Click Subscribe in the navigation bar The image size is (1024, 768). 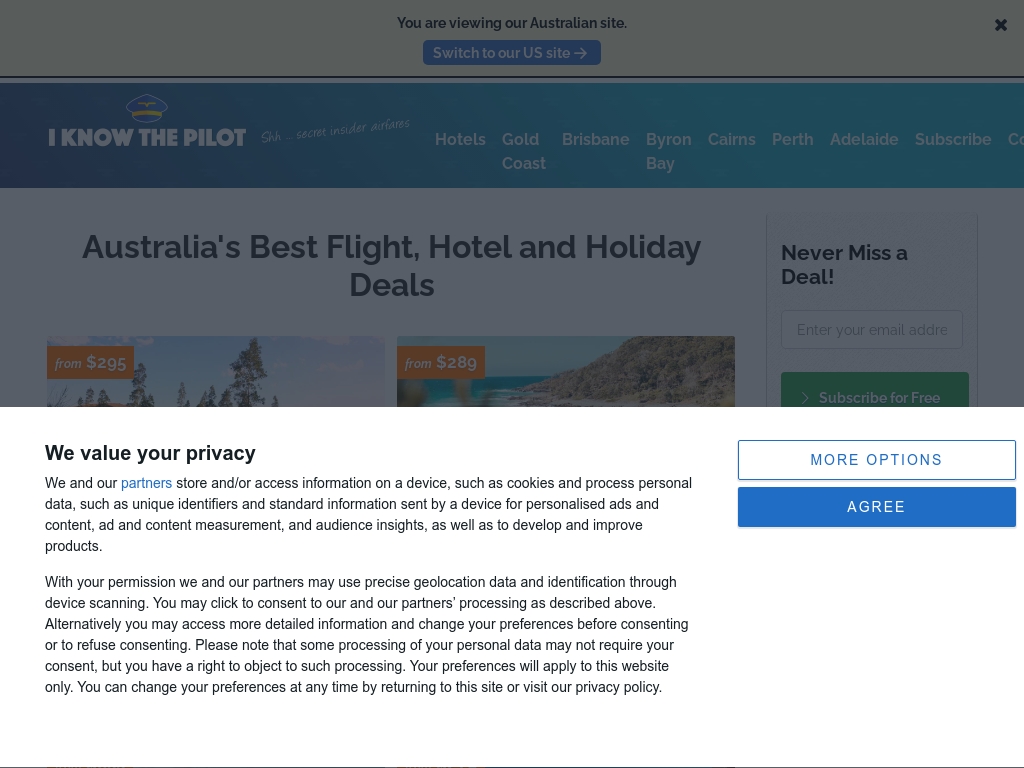pyautogui.click(x=952, y=139)
